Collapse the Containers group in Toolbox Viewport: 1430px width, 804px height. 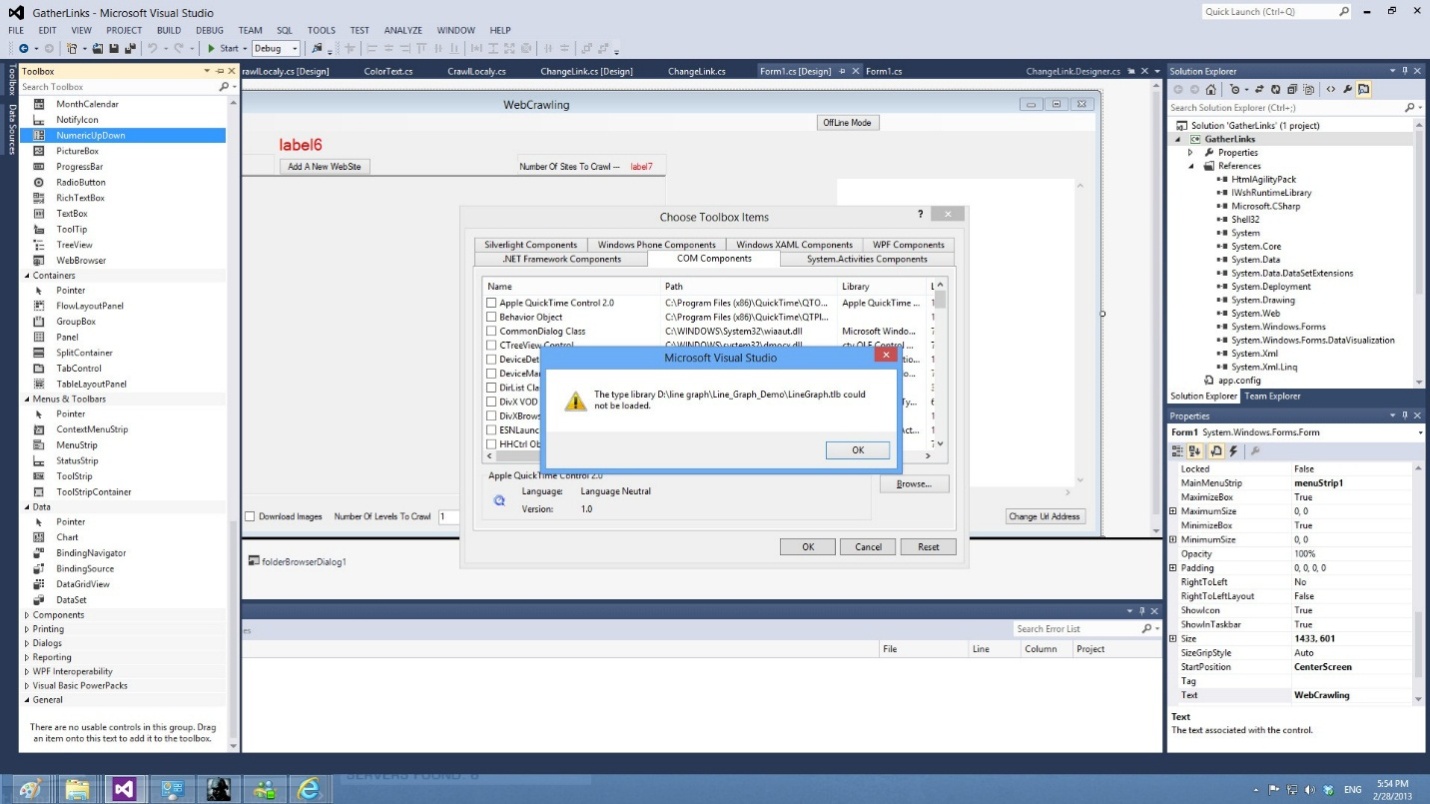coord(27,275)
